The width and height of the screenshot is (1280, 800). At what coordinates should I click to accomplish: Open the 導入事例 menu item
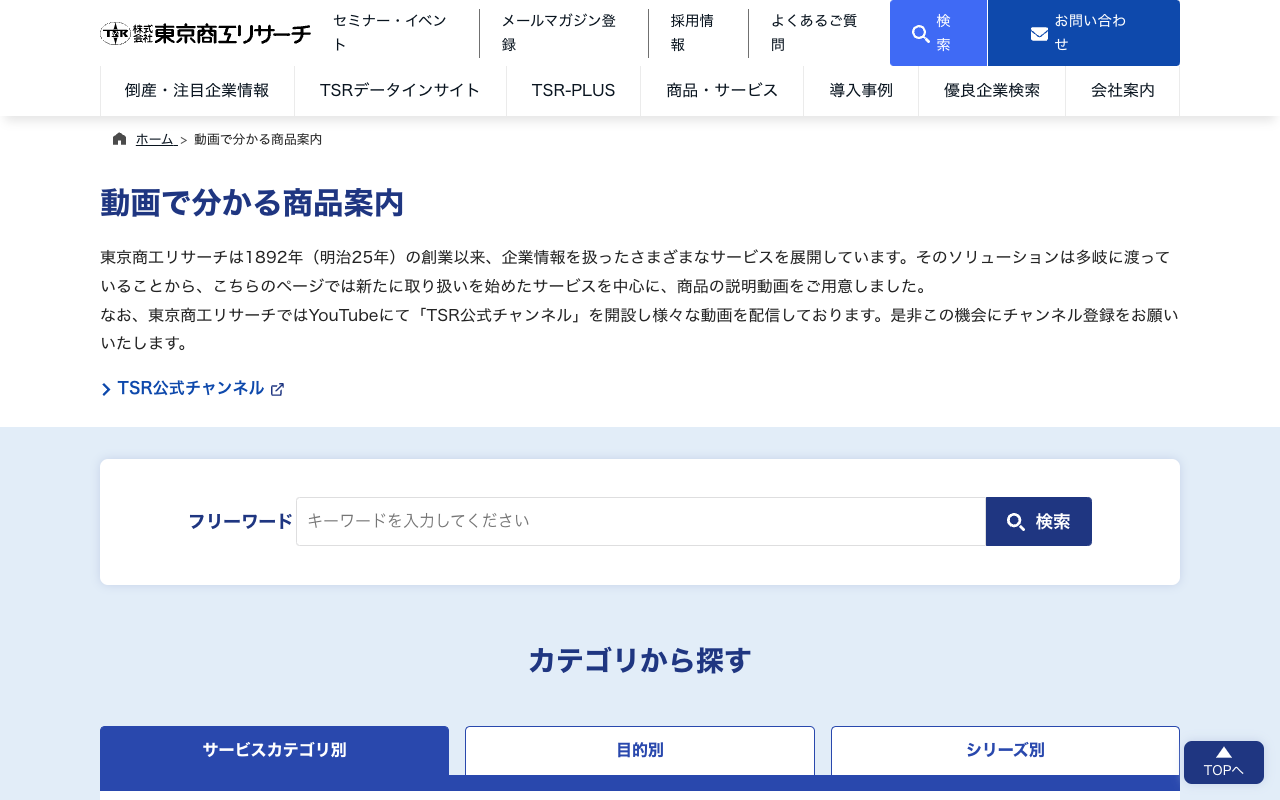click(x=861, y=91)
